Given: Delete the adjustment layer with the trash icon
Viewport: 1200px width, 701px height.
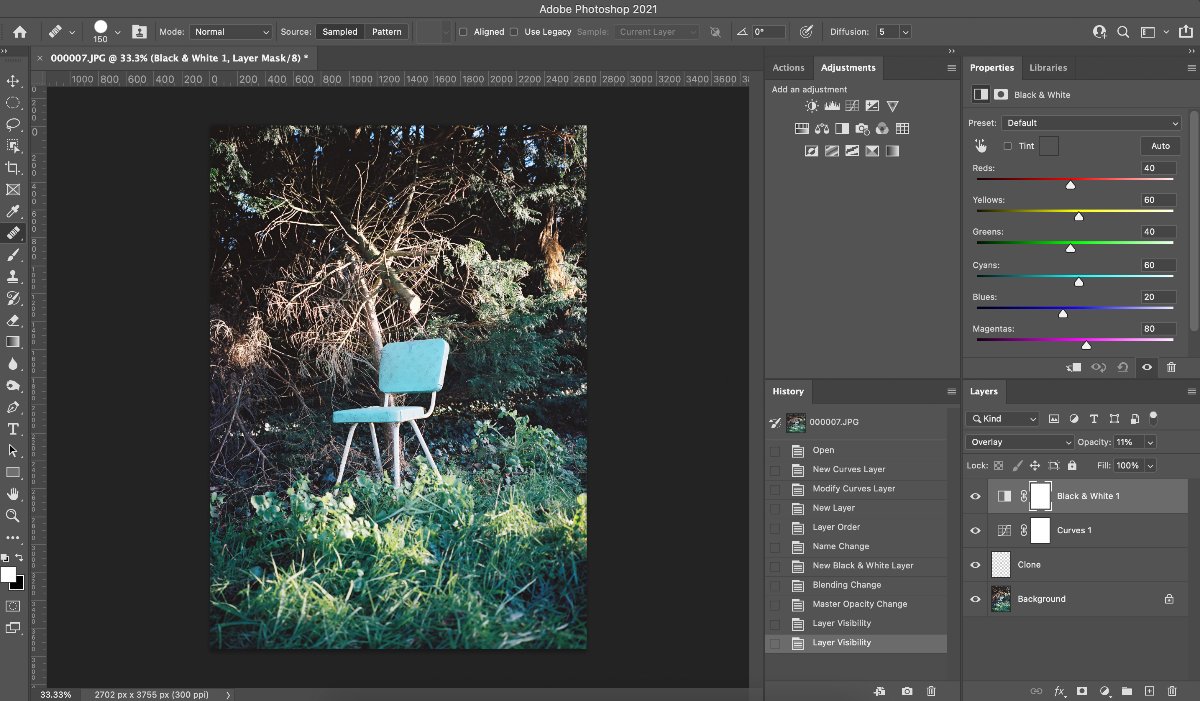Looking at the screenshot, I should pyautogui.click(x=1172, y=367).
